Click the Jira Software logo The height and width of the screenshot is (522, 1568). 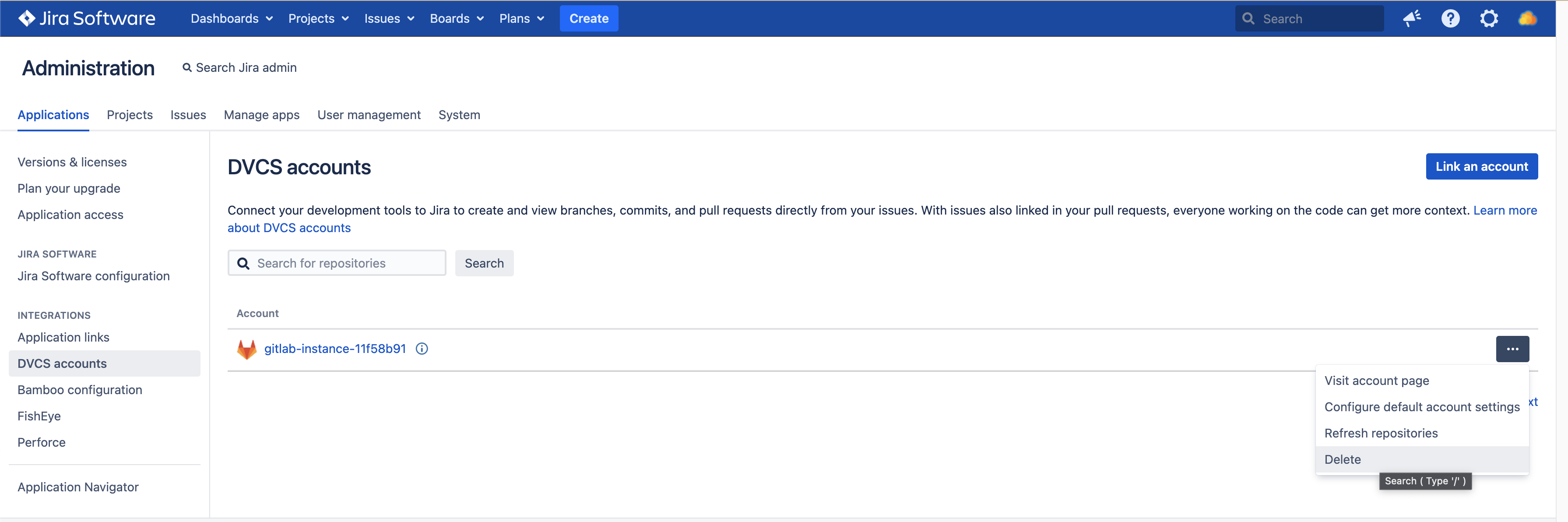point(87,18)
